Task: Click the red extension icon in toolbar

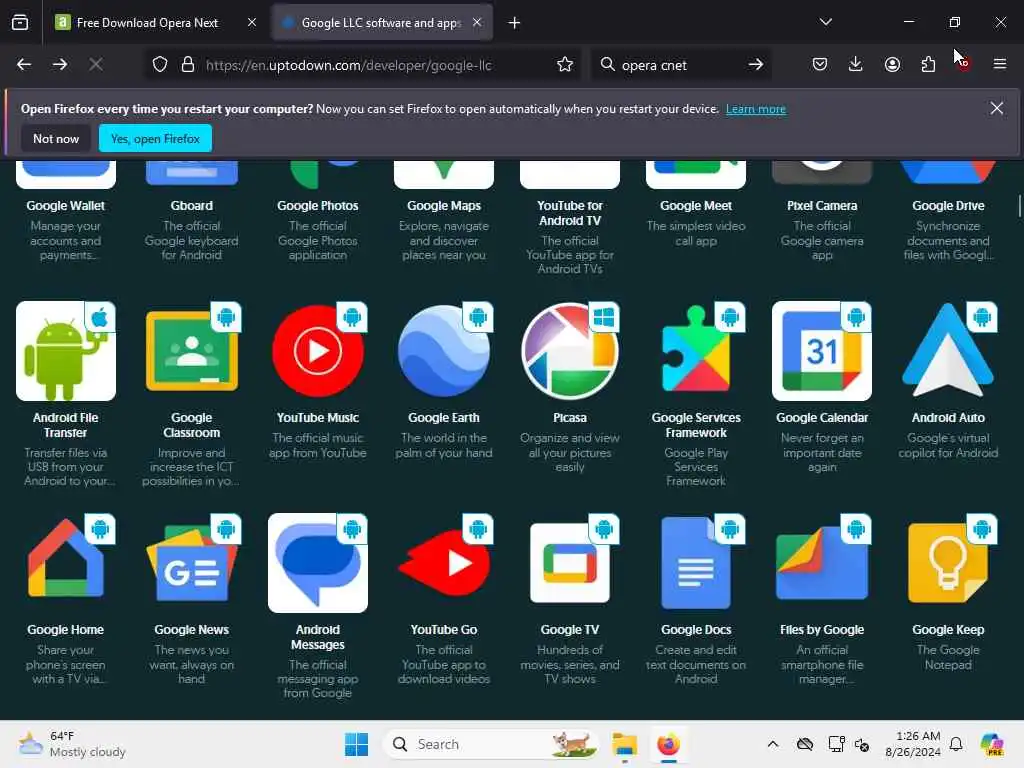Action: tap(963, 64)
